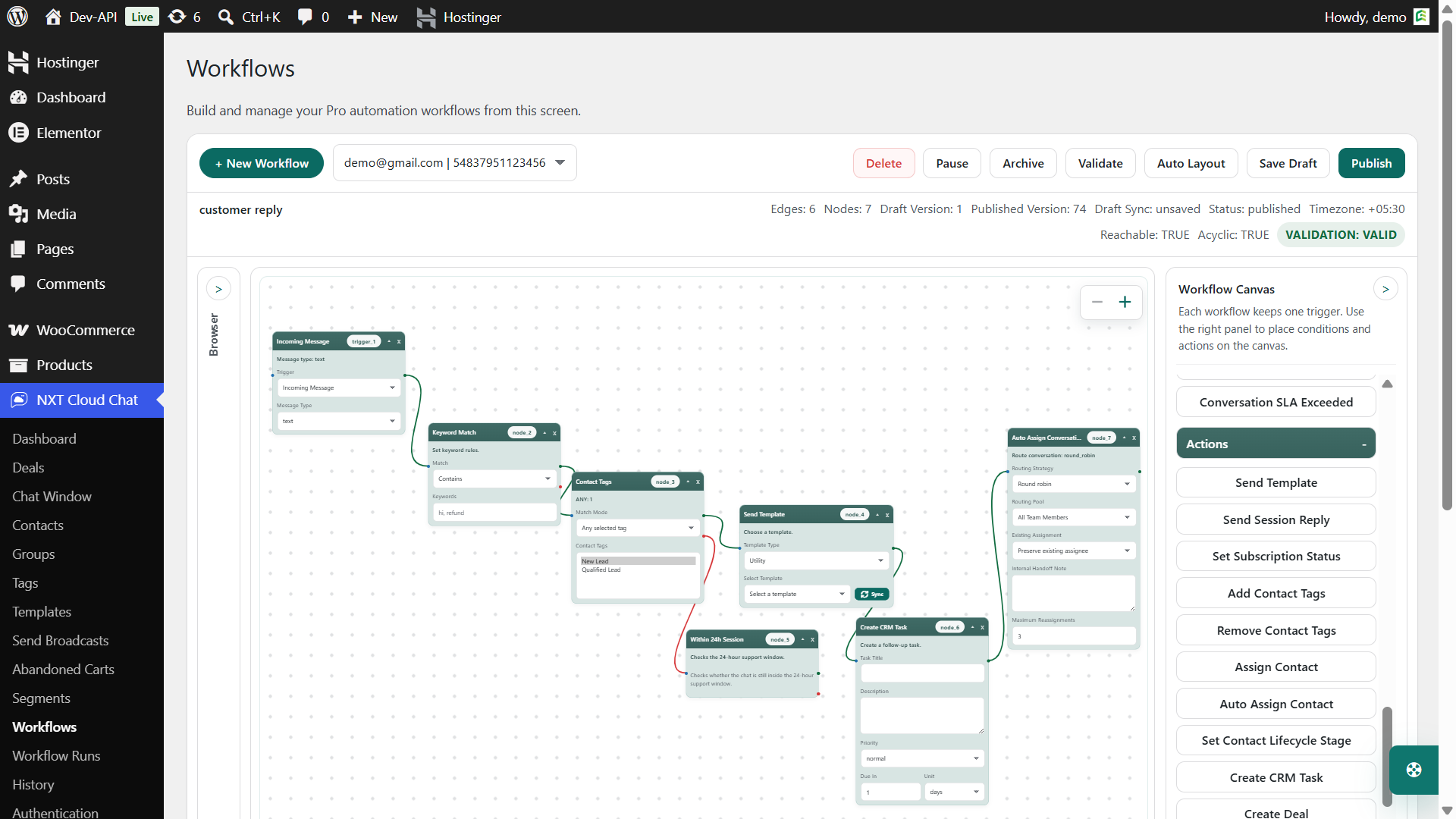Open the Template Type Utility dropdown
Image resolution: width=1456 pixels, height=819 pixels.
815,561
